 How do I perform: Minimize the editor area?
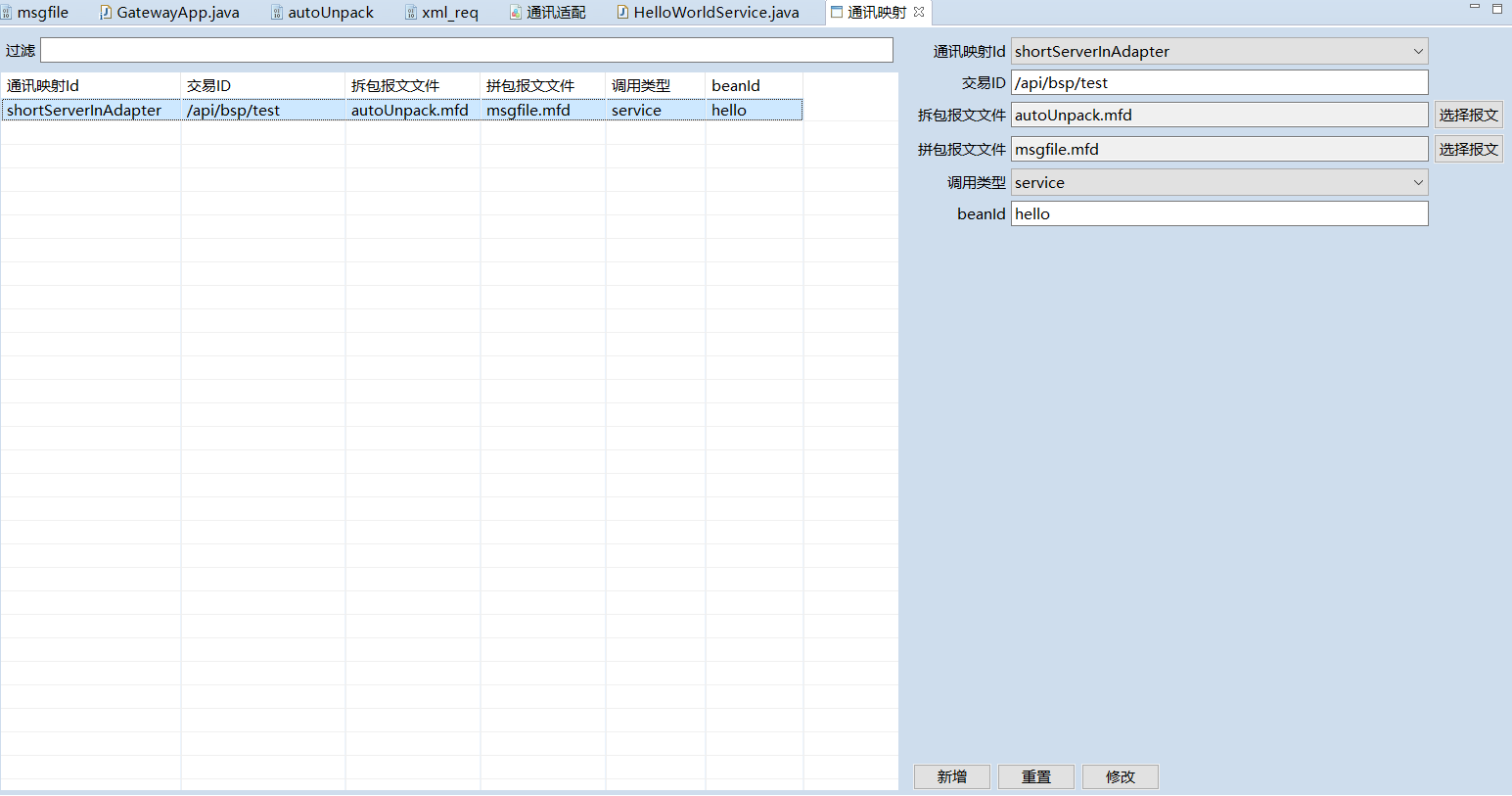[x=1474, y=8]
